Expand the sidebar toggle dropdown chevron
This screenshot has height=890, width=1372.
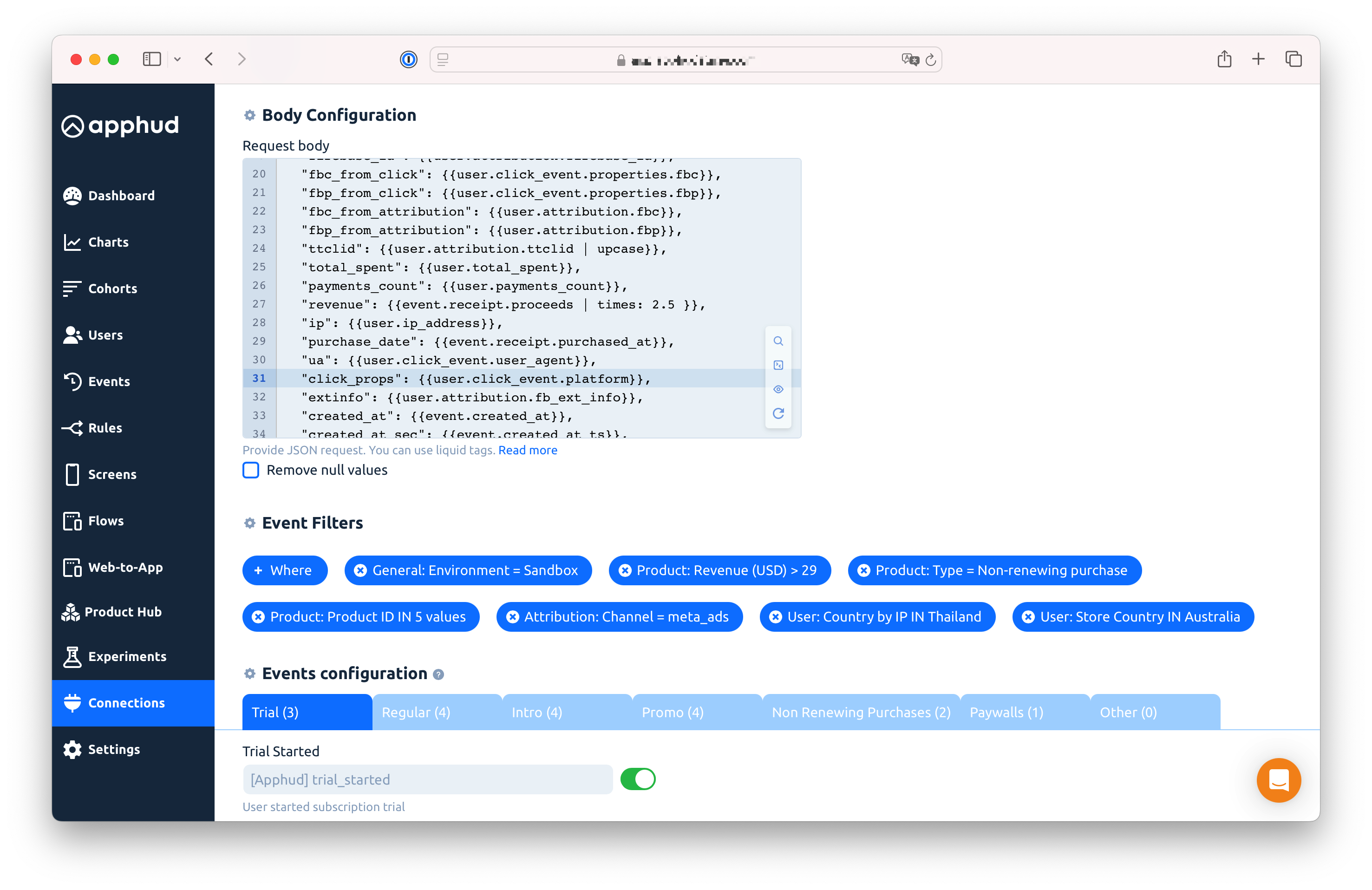pyautogui.click(x=177, y=59)
